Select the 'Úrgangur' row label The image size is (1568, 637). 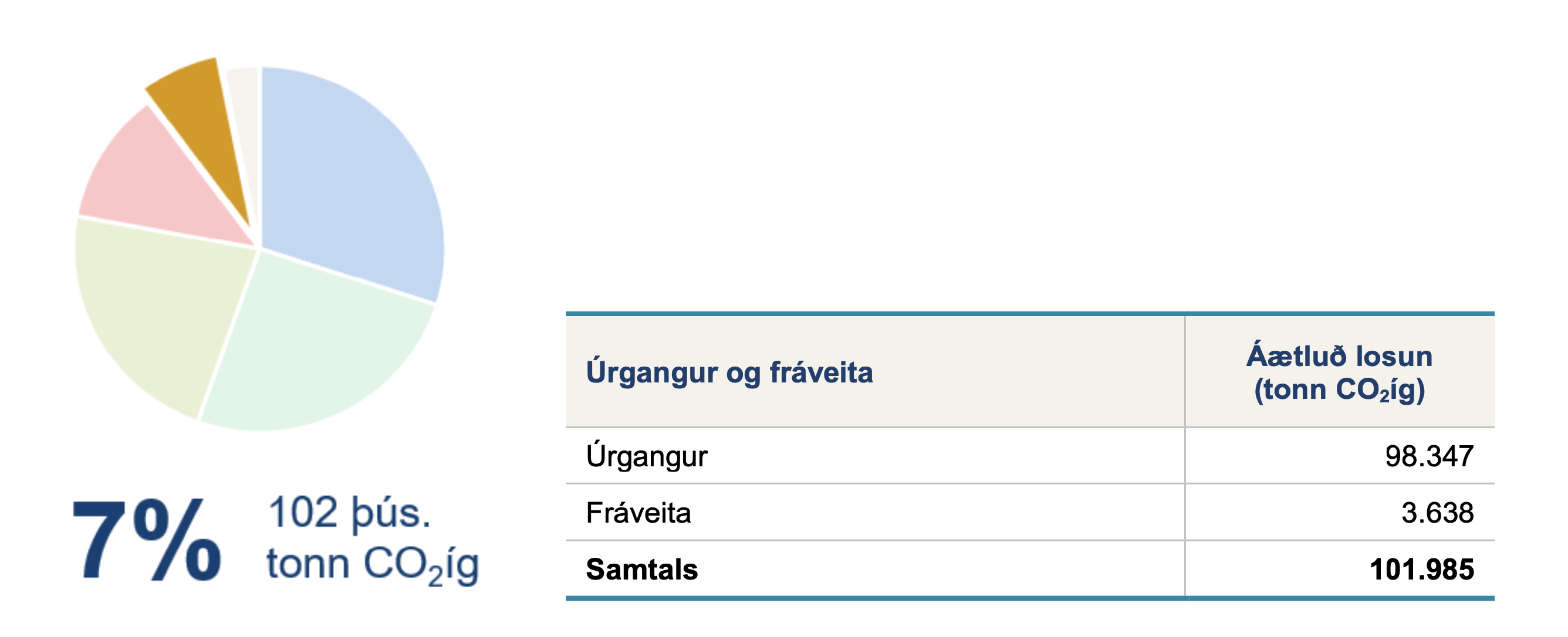point(647,456)
